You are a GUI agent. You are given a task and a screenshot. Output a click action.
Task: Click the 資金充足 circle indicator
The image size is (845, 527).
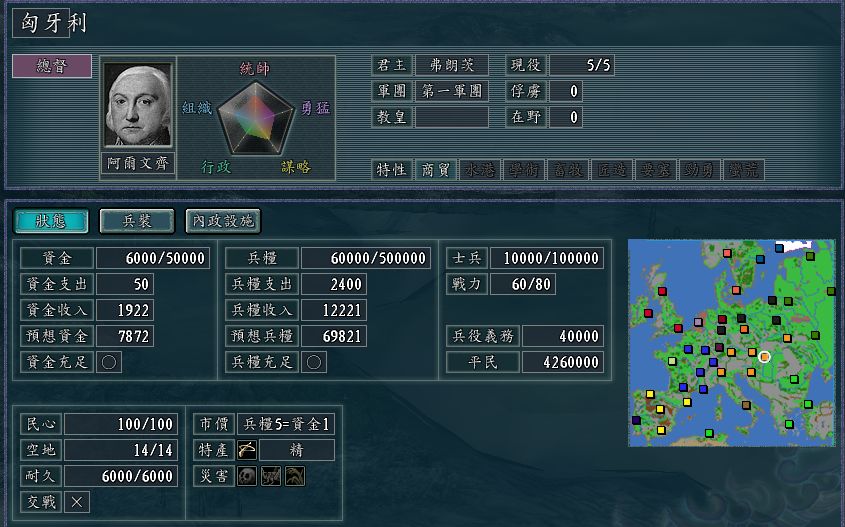click(x=109, y=362)
